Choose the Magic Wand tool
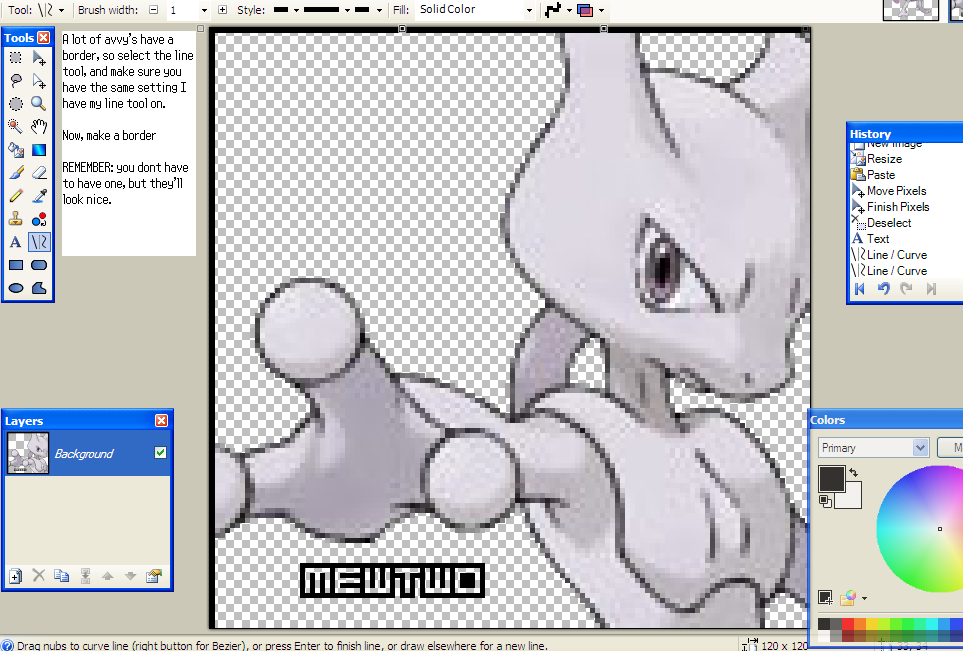The image size is (963, 651). pyautogui.click(x=15, y=127)
